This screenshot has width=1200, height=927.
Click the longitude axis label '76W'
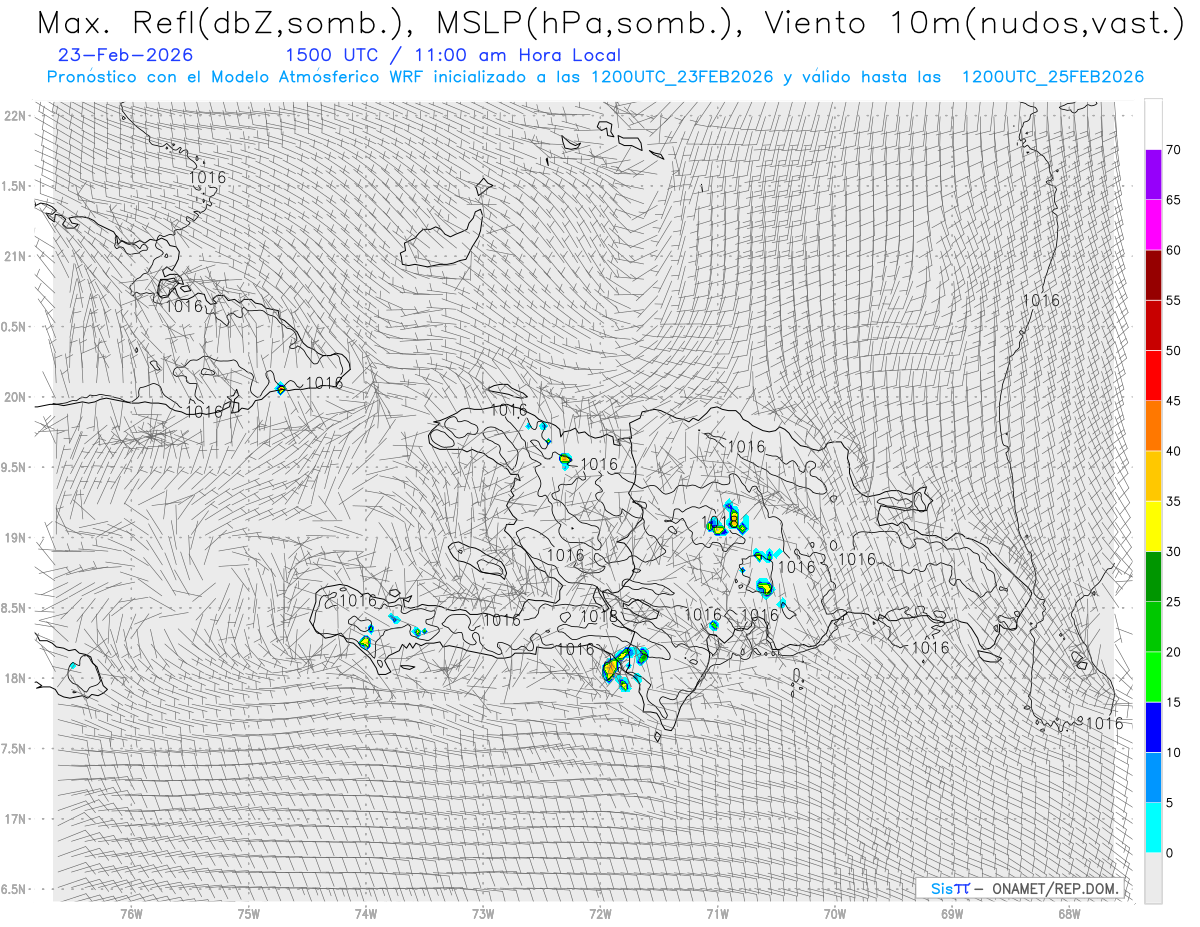tap(131, 913)
